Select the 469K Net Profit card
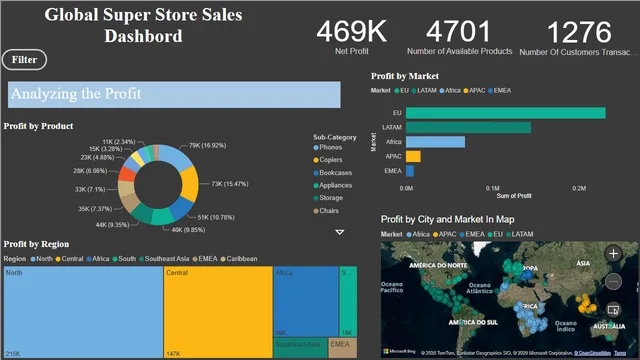 click(351, 37)
